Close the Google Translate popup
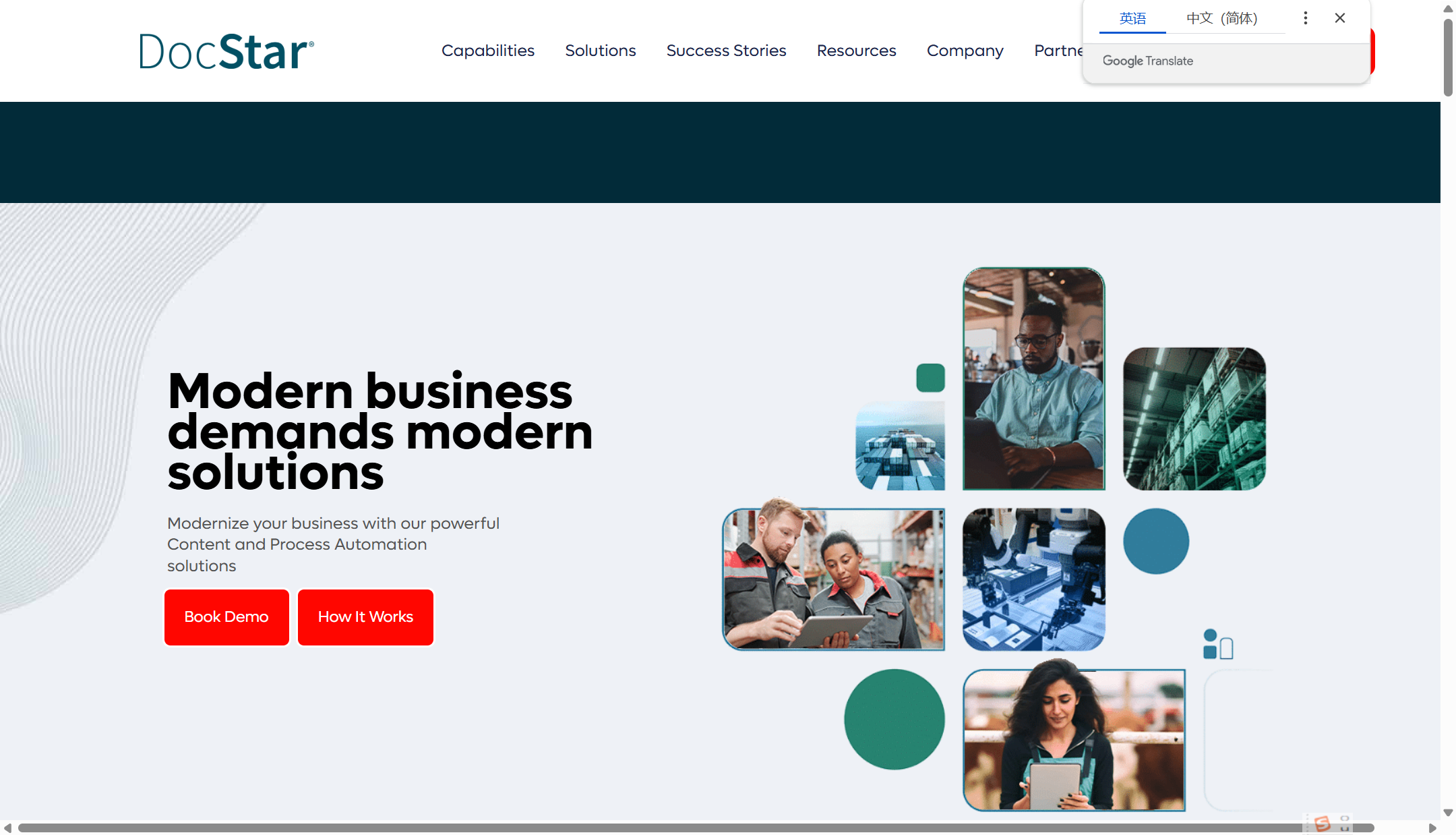 (x=1339, y=18)
